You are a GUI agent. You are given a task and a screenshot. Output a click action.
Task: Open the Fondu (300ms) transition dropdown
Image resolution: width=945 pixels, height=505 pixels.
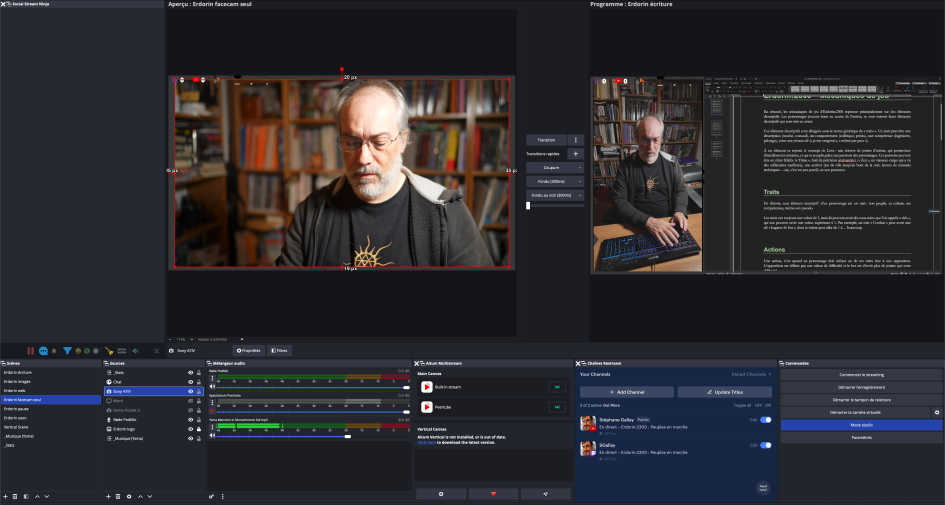(x=580, y=182)
